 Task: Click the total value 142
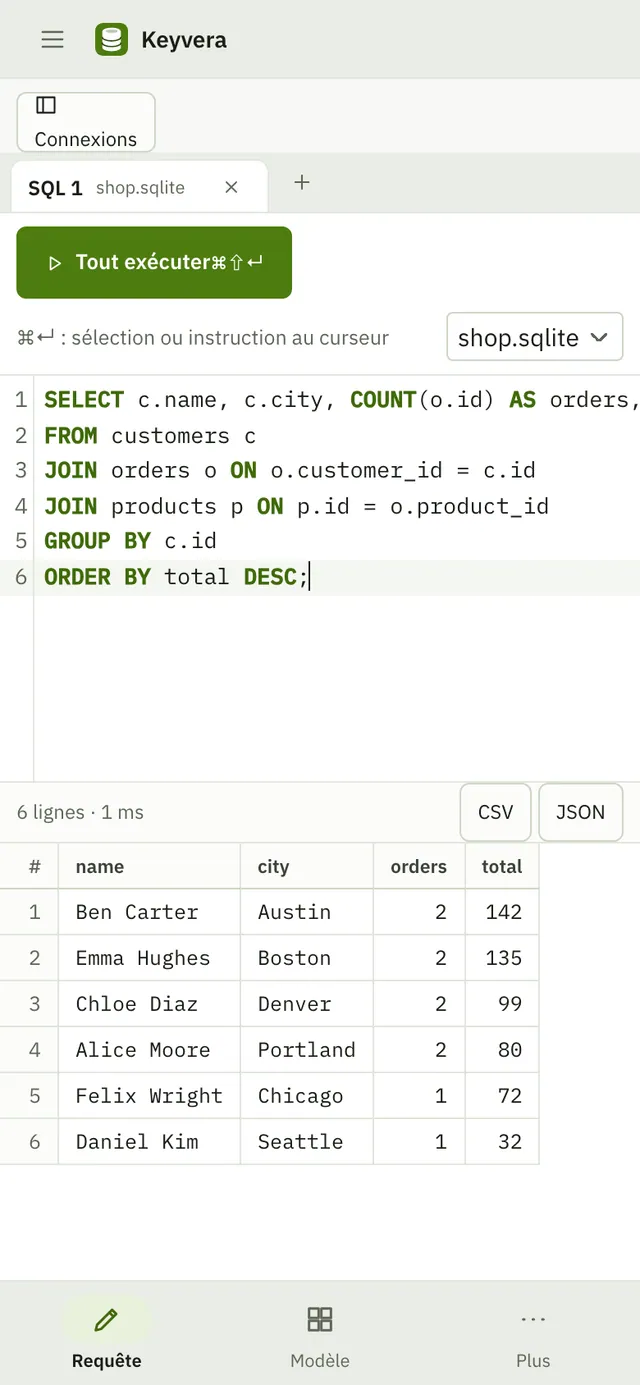502,912
